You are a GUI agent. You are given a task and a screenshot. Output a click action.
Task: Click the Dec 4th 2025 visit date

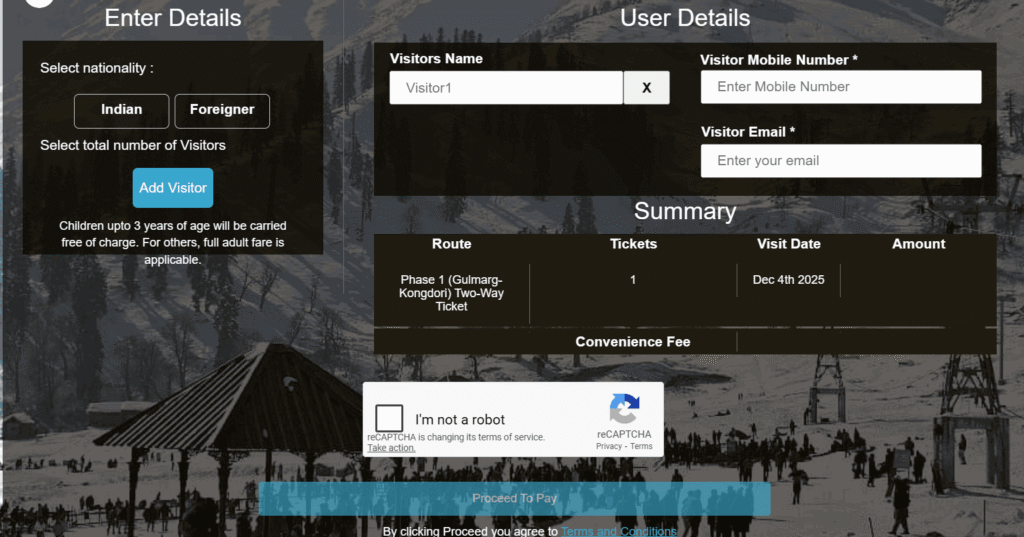click(x=788, y=280)
